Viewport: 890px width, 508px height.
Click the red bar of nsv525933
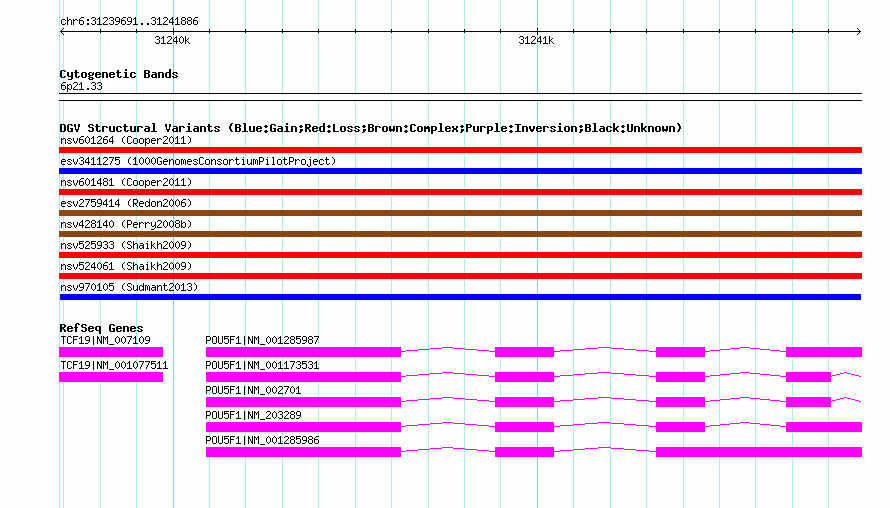[x=460, y=255]
